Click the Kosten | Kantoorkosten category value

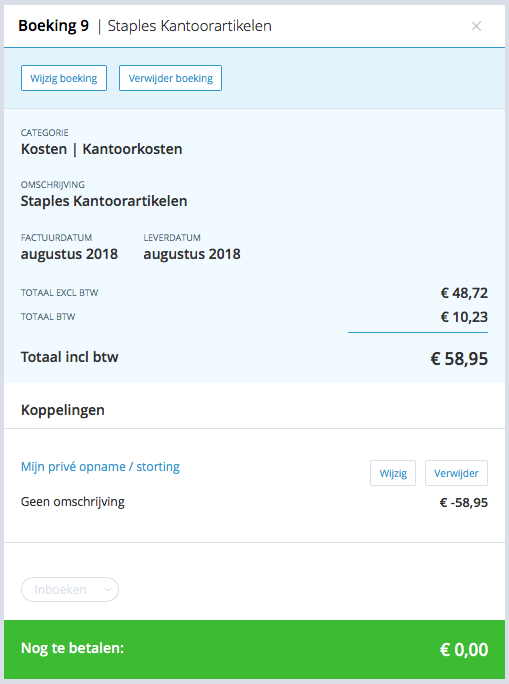102,149
